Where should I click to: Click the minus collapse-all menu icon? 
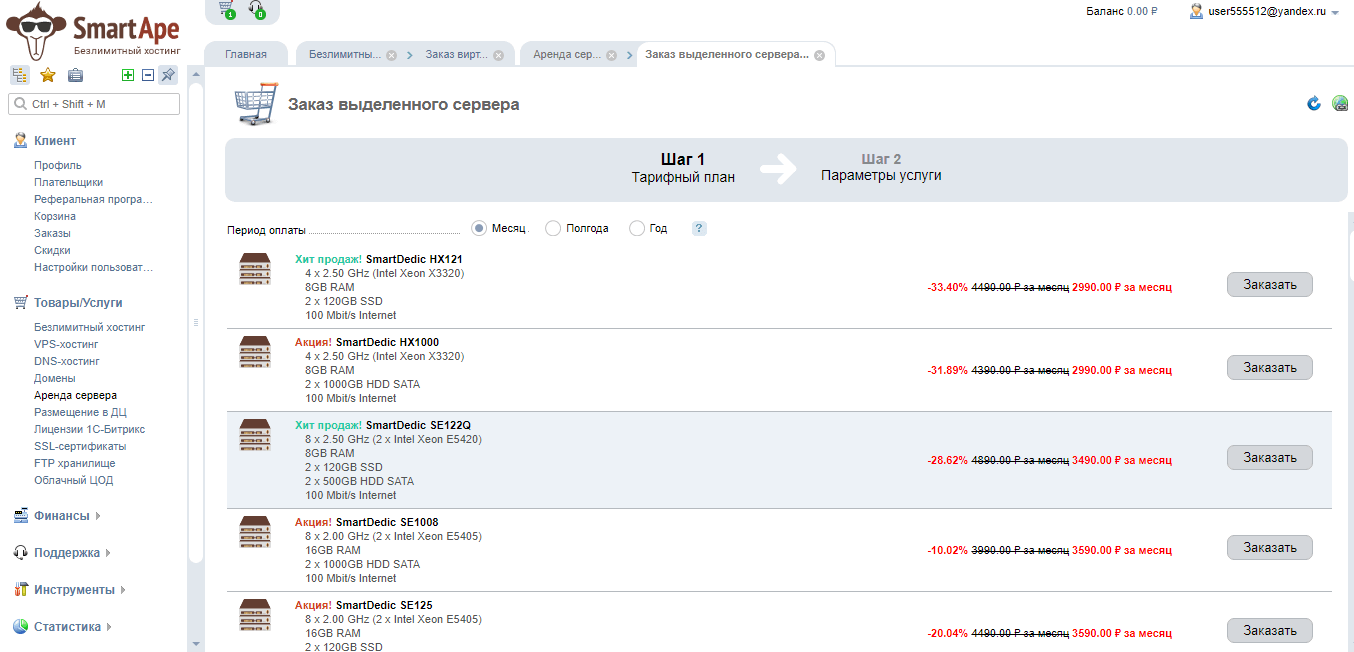point(148,75)
